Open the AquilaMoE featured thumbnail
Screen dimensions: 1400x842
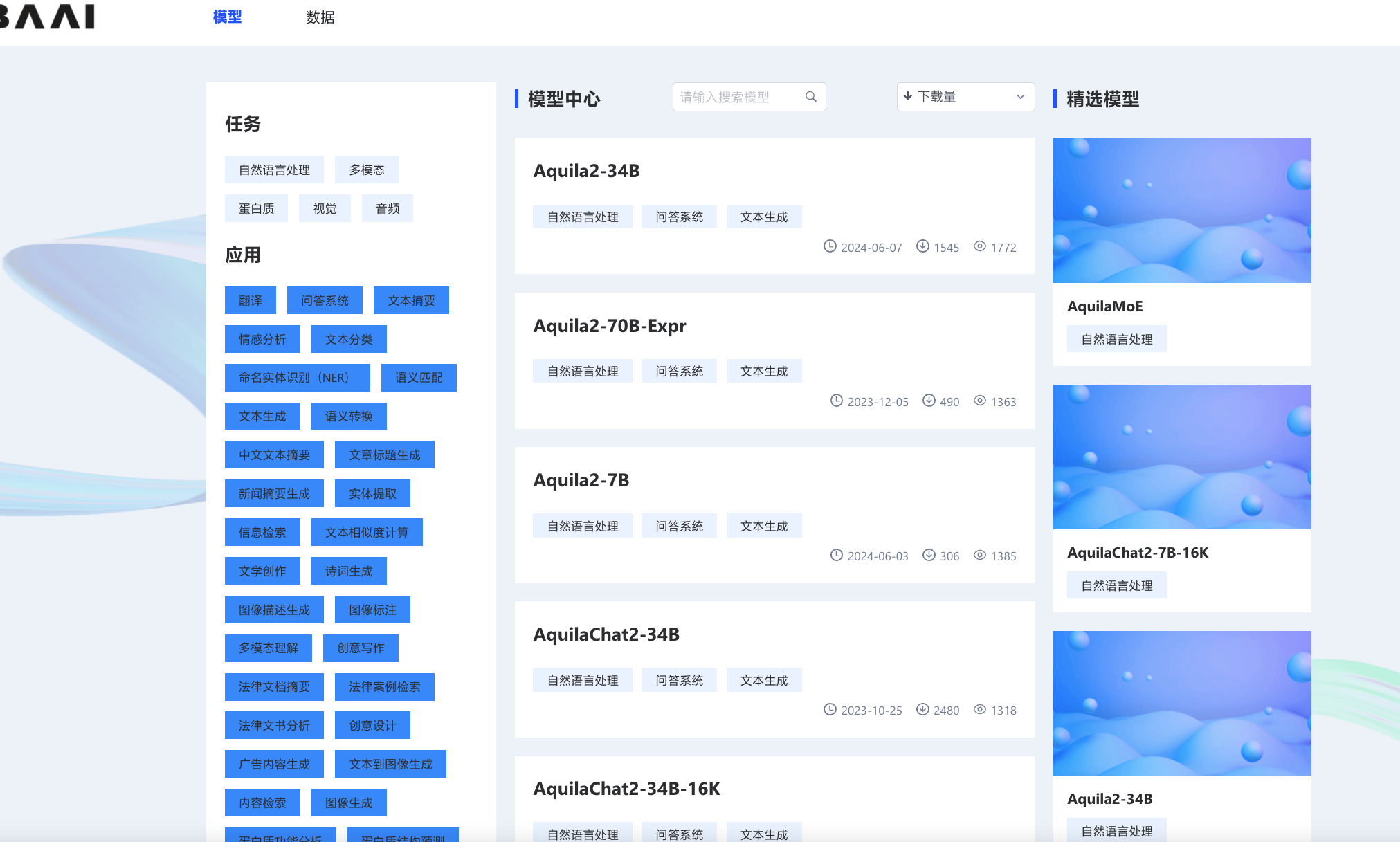pos(1182,210)
